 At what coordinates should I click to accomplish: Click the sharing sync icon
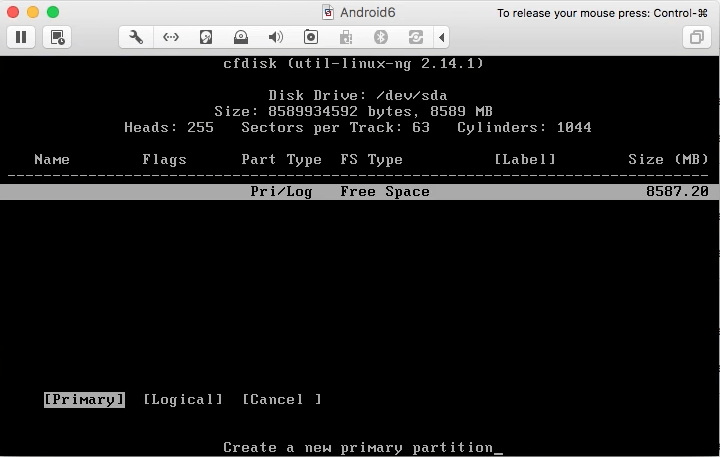point(416,37)
